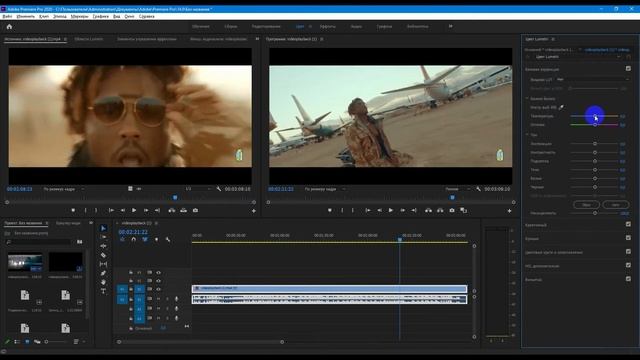Collapse Баланс белого section

tap(527, 99)
